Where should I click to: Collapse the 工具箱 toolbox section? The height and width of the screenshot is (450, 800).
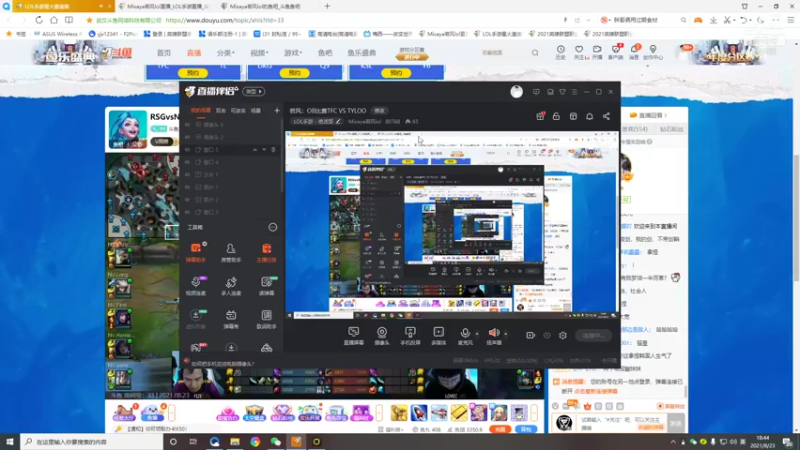273,227
